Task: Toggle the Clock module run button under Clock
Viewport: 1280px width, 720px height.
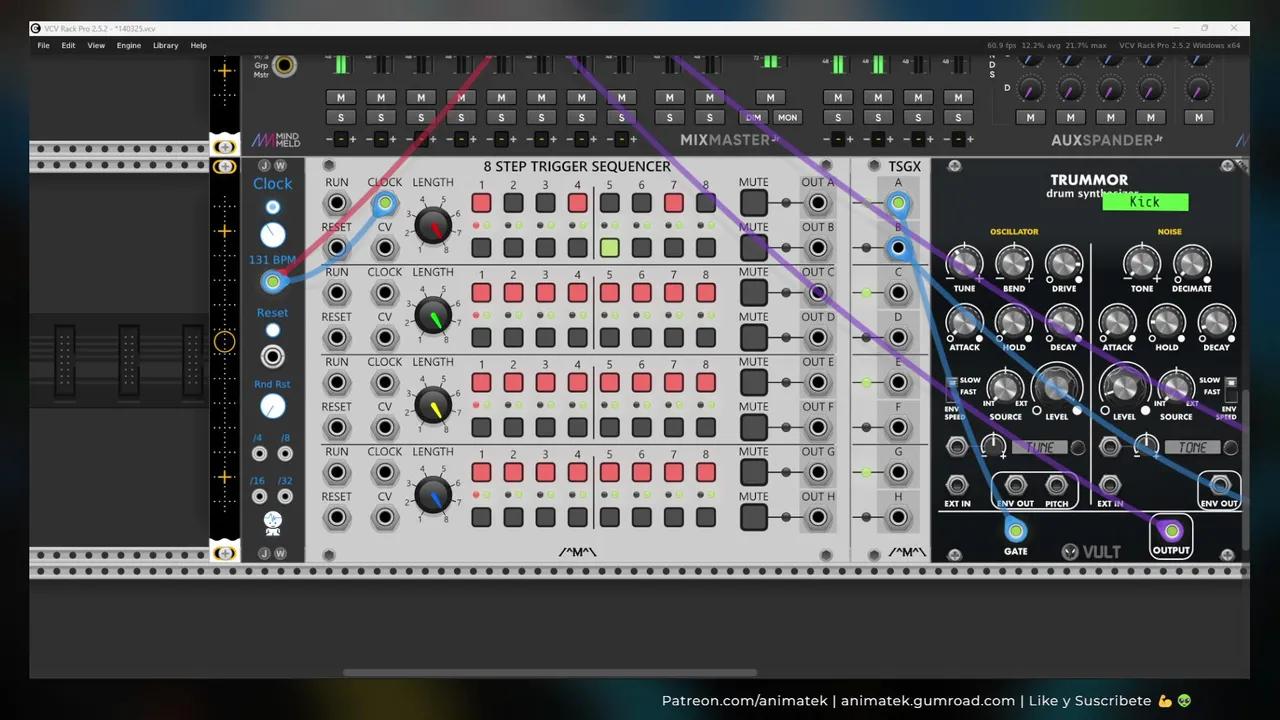Action: pos(272,207)
